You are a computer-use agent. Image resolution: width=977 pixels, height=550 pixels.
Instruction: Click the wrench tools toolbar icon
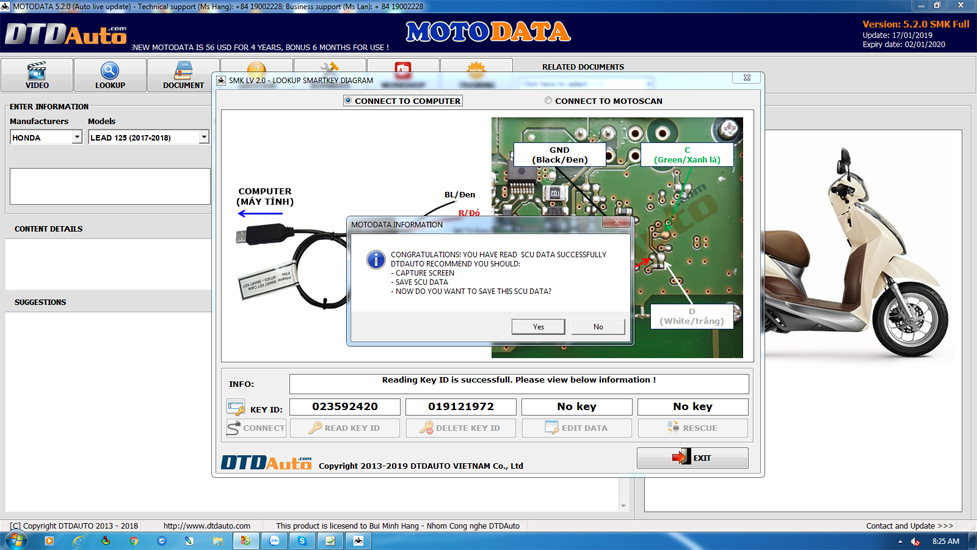(330, 68)
